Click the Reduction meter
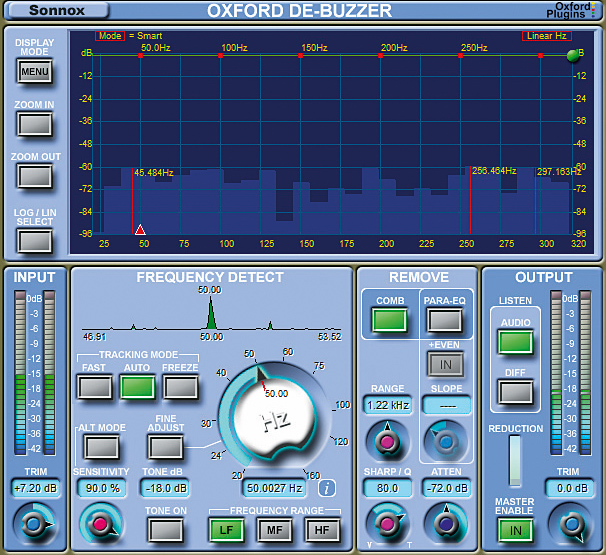 tap(514, 461)
